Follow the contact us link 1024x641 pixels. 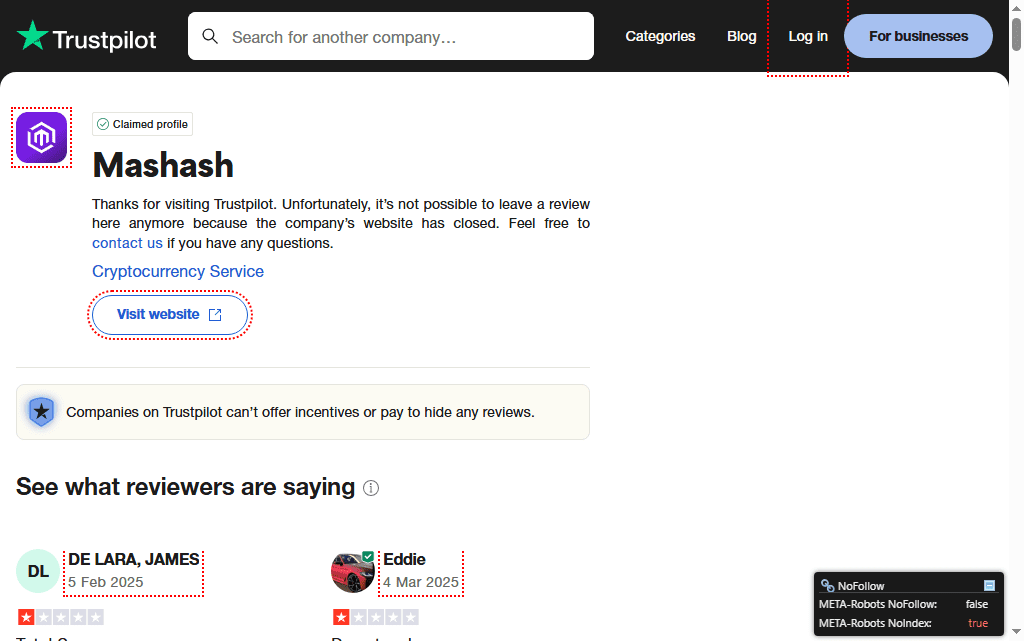tap(127, 243)
